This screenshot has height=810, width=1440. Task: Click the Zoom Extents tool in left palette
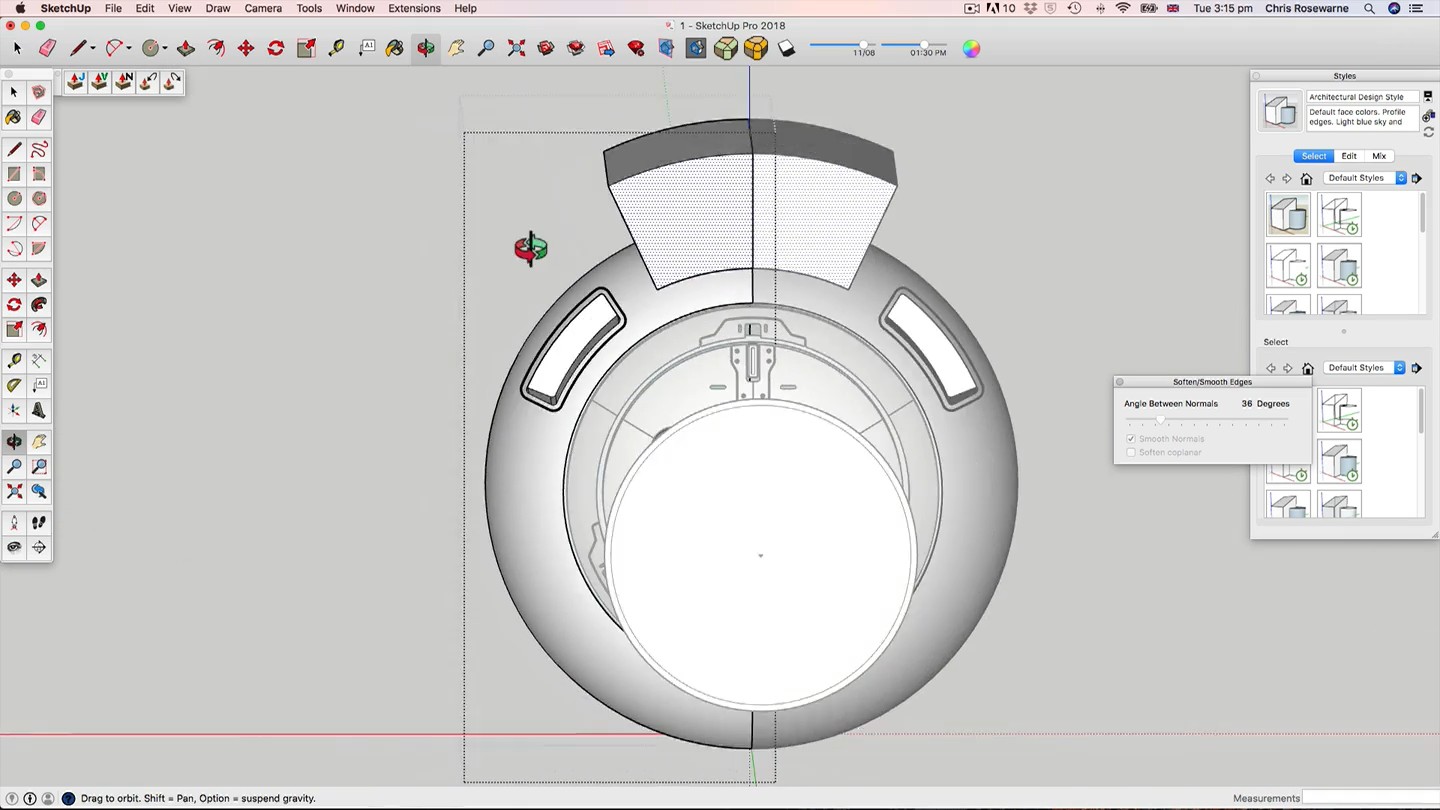(14, 491)
